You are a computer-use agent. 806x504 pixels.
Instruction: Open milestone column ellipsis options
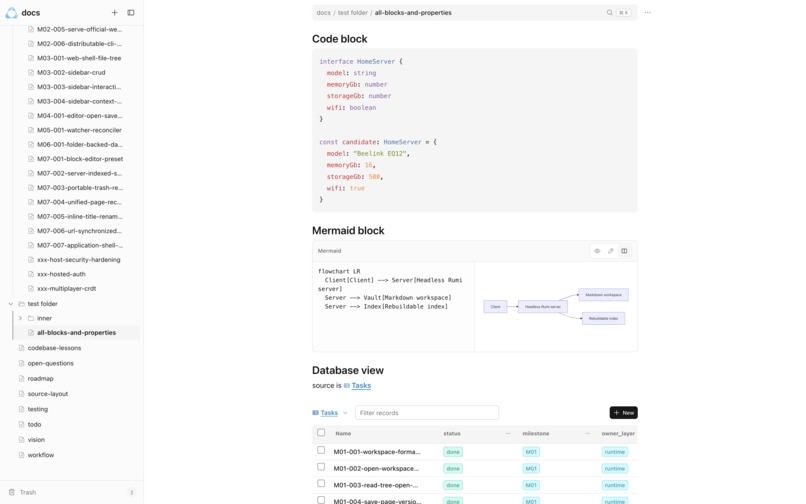click(587, 434)
